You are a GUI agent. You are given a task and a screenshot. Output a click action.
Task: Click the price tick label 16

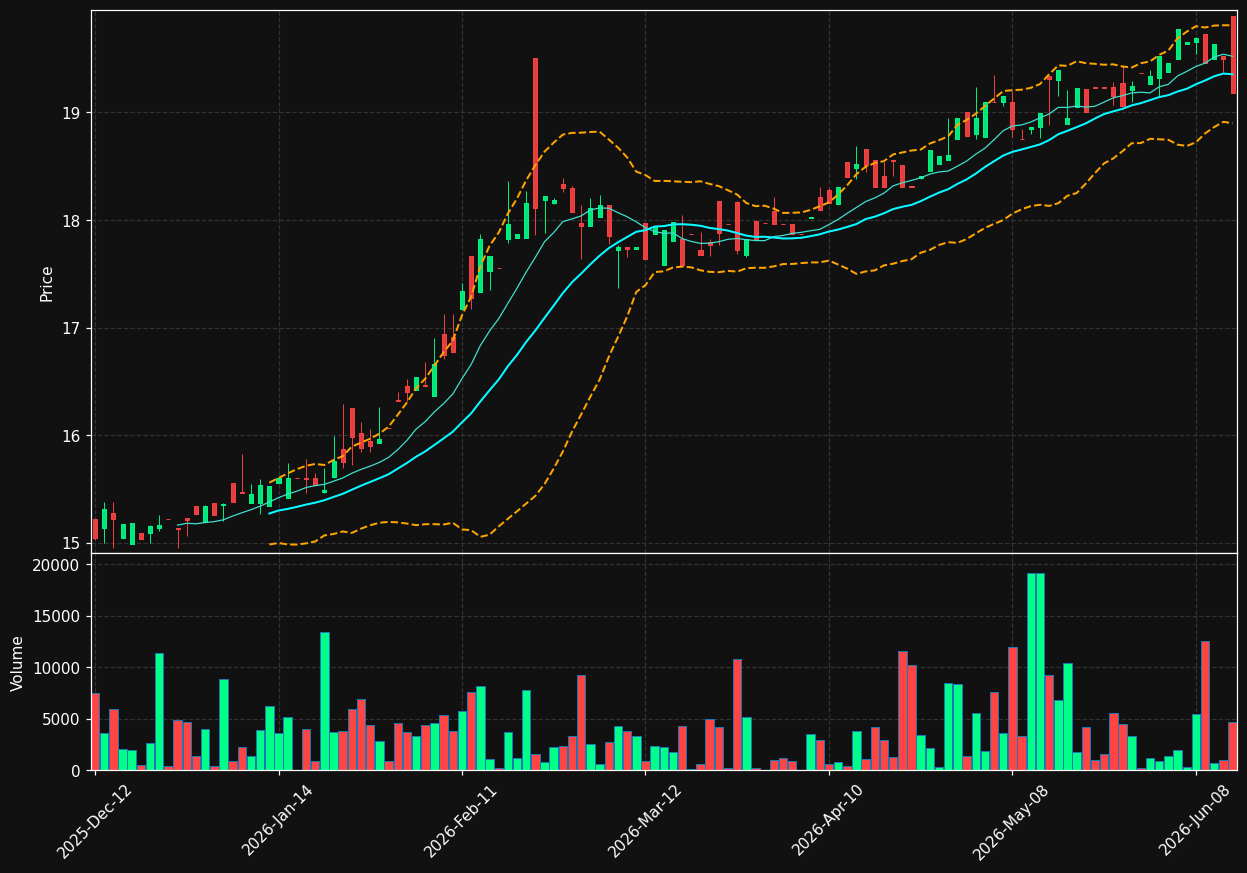[71, 436]
